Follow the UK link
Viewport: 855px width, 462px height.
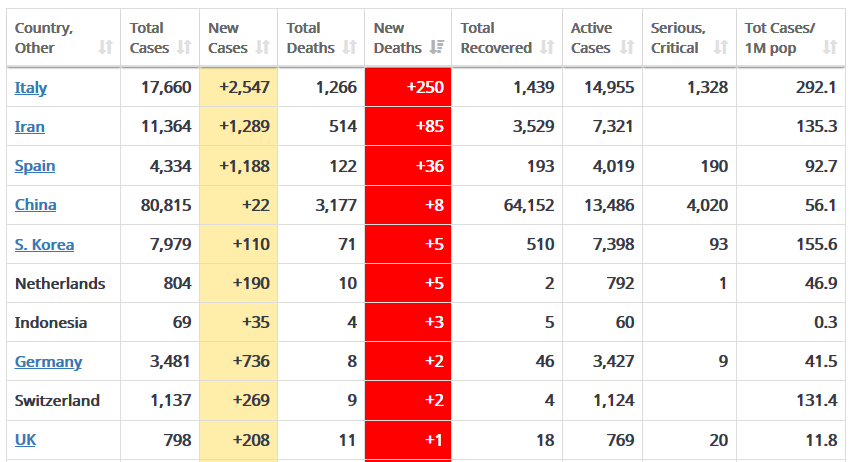(25, 440)
